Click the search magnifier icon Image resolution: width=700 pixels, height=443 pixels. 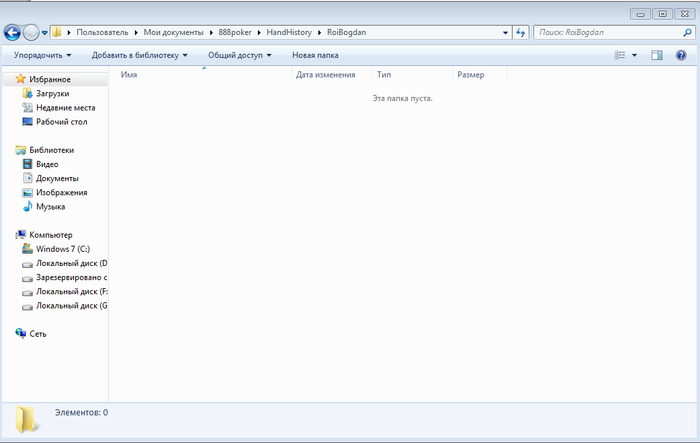pyautogui.click(x=688, y=32)
